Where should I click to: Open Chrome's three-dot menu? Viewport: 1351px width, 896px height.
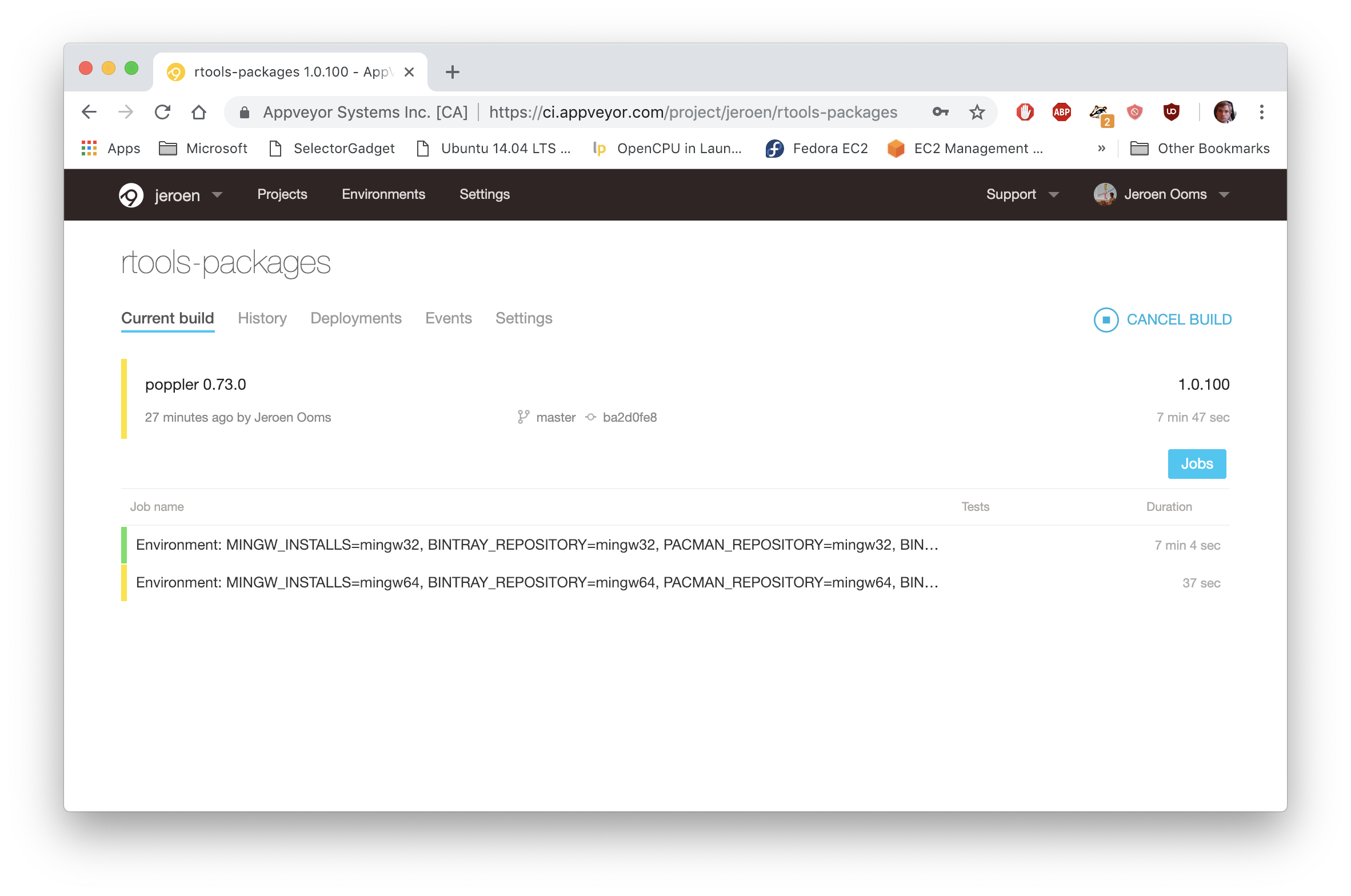[1261, 112]
